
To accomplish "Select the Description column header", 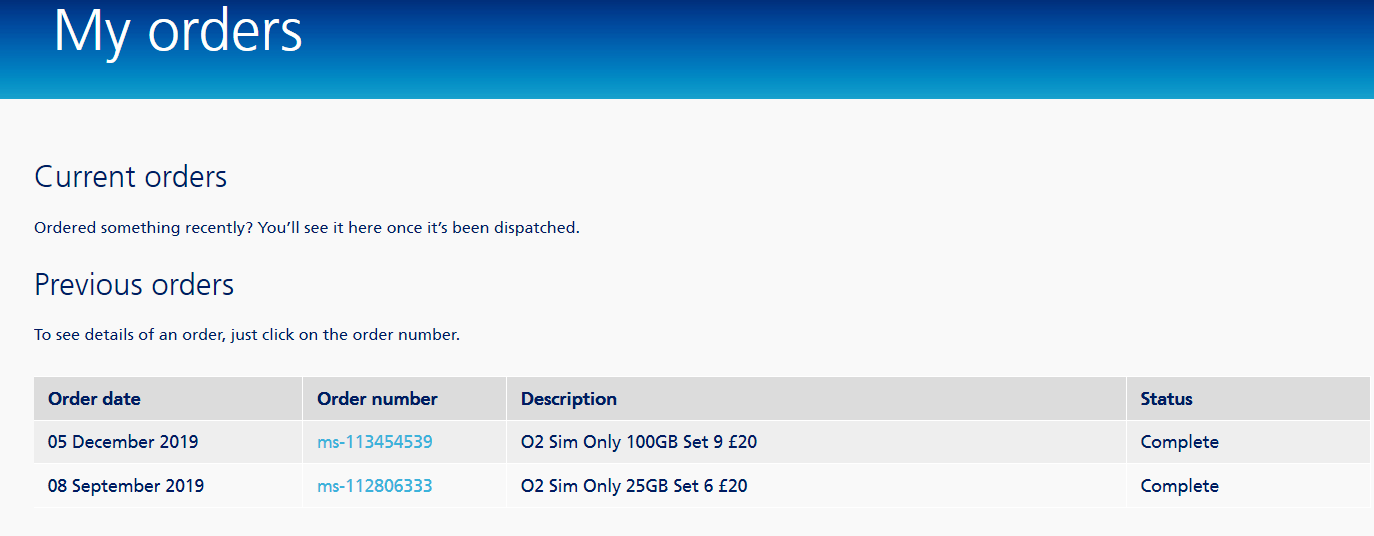I will (568, 399).
